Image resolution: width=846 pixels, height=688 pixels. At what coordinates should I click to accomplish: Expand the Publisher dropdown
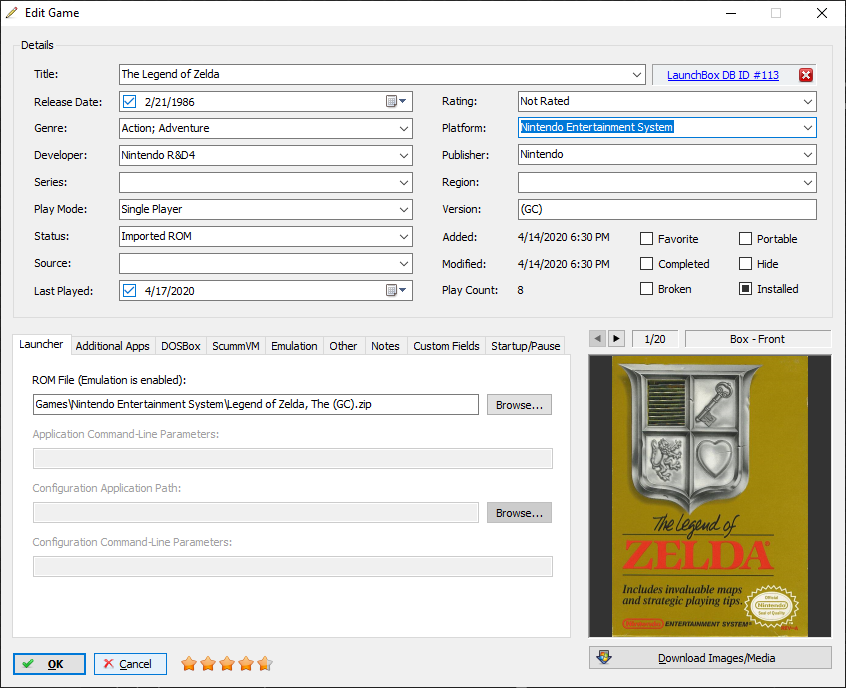coord(808,155)
